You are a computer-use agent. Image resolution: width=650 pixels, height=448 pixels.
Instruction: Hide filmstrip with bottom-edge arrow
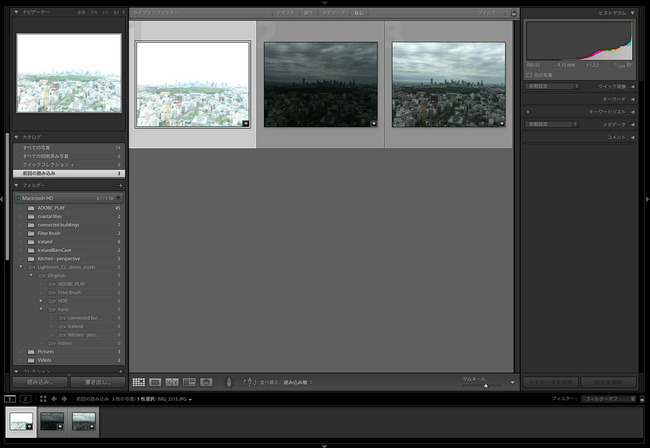coord(325,446)
